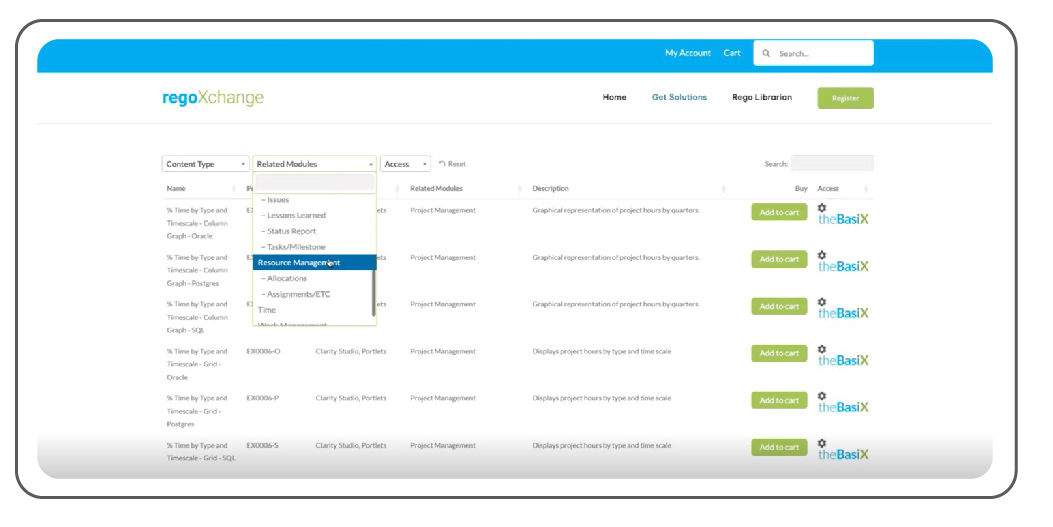The height and width of the screenshot is (527, 1053).
Task: Open the Get Solutions page
Action: pos(679,97)
